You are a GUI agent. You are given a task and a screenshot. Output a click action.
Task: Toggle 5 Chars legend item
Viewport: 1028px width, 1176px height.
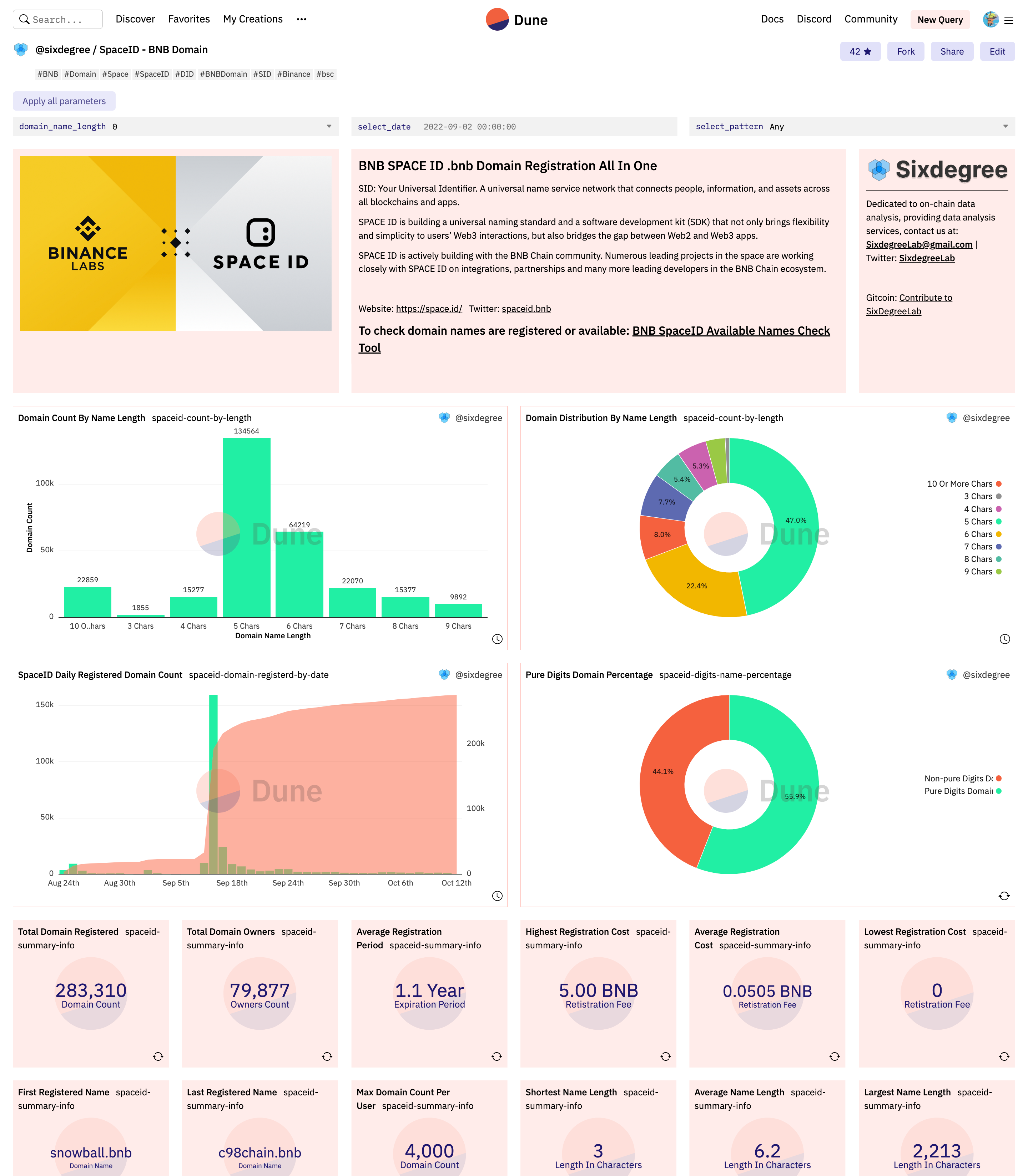[978, 522]
